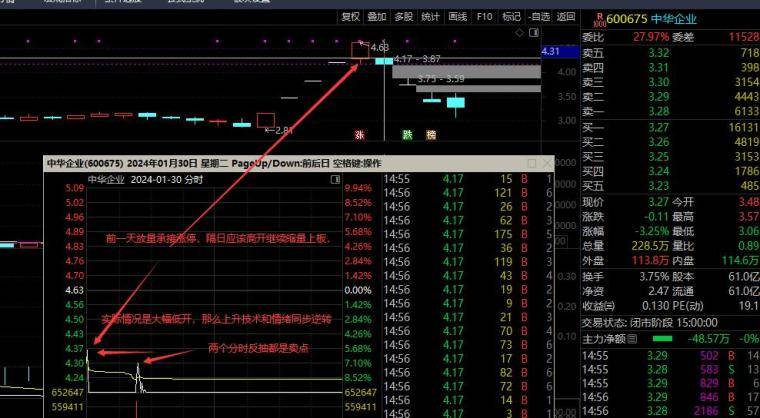Image resolution: width=760 pixels, height=418 pixels.
Task: Select the 卖四 row price 3.31
Action: 659,67
